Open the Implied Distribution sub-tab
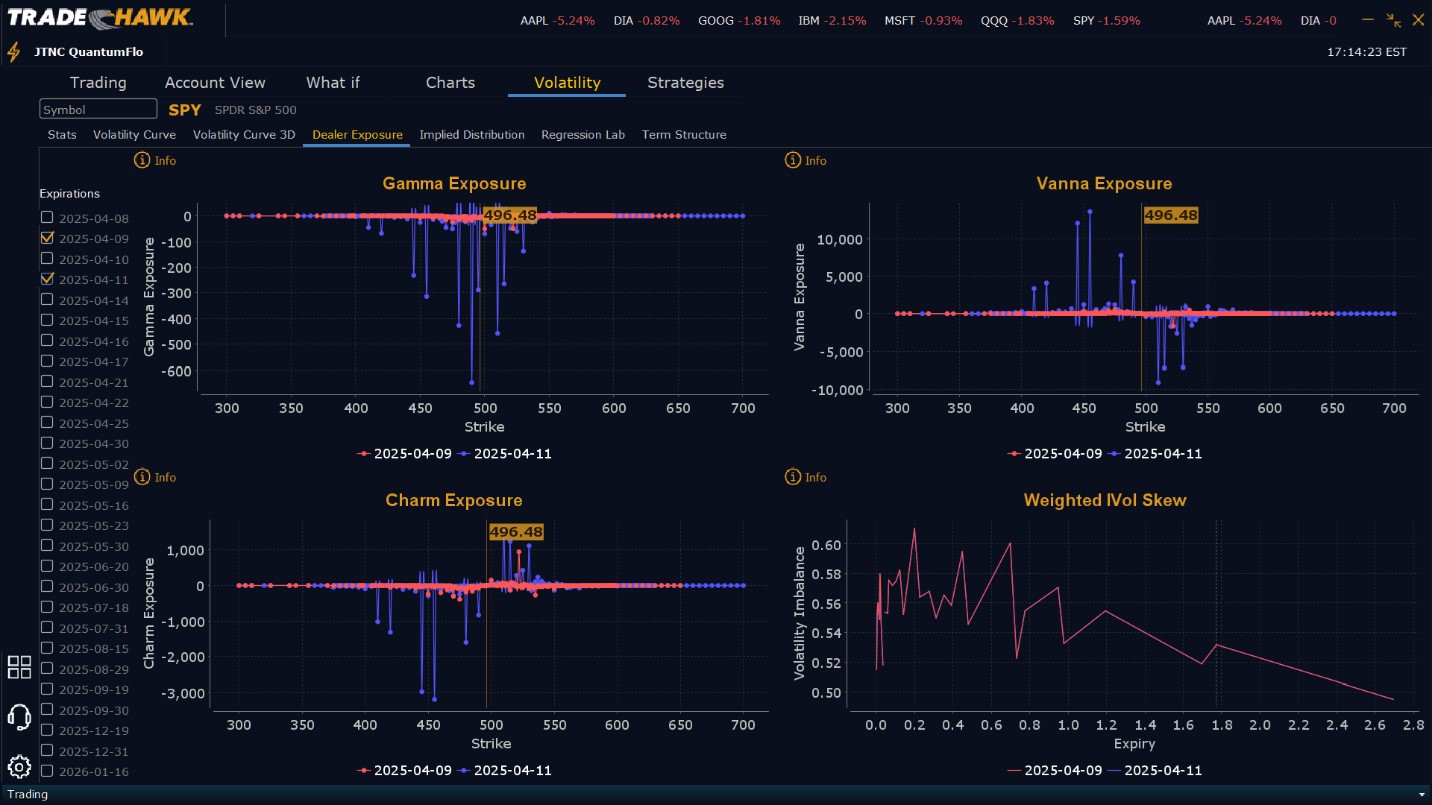 pos(472,134)
